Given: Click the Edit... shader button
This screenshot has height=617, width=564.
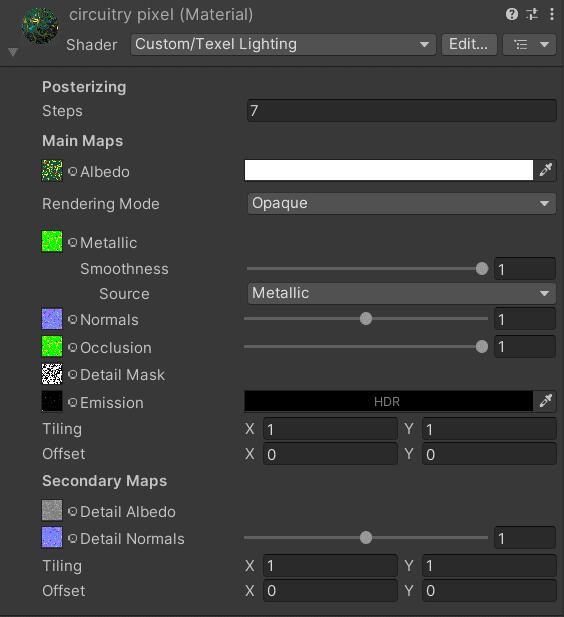Looking at the screenshot, I should point(469,44).
